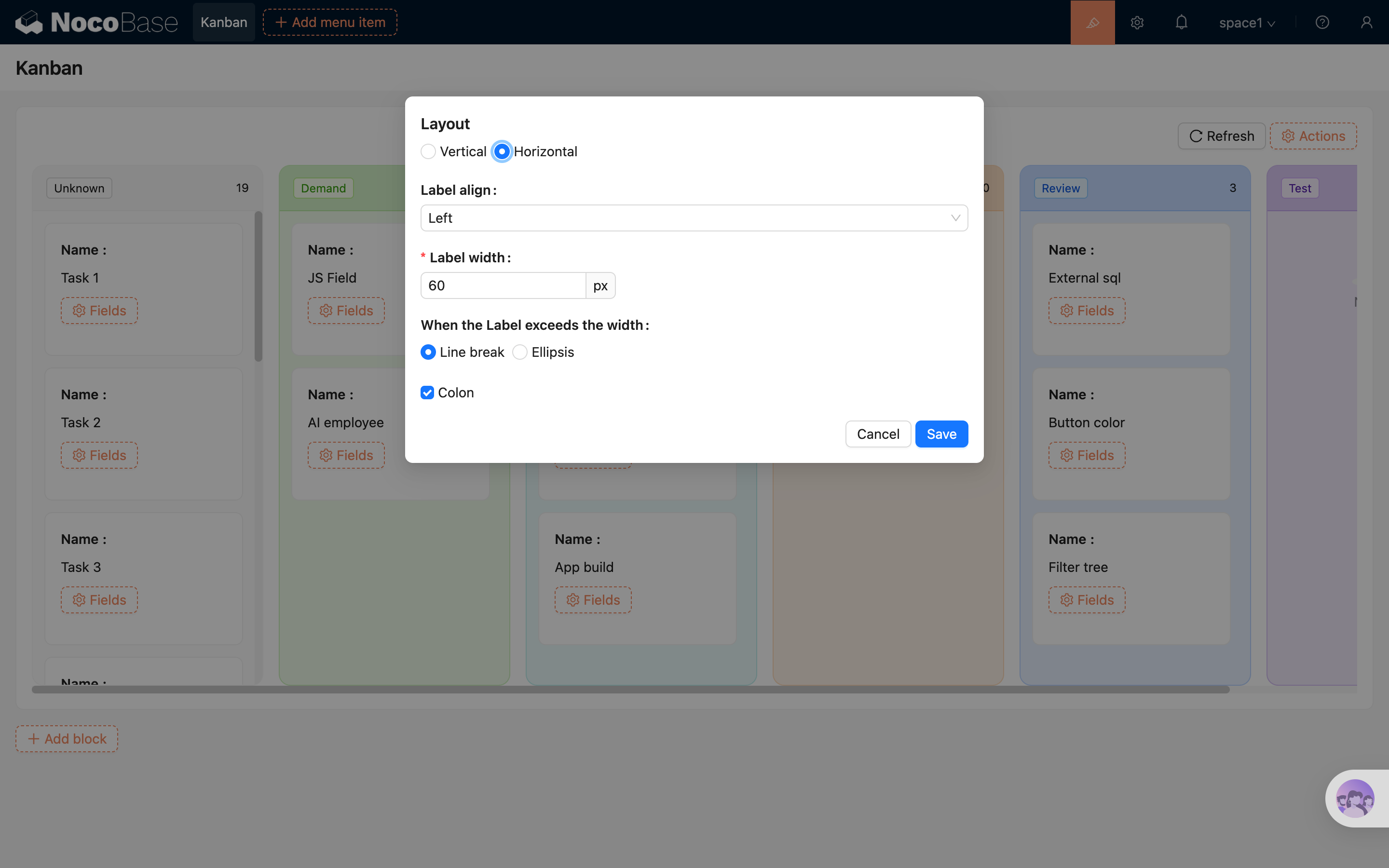Open the Actions configuration menu
This screenshot has height=868, width=1389.
[1313, 136]
